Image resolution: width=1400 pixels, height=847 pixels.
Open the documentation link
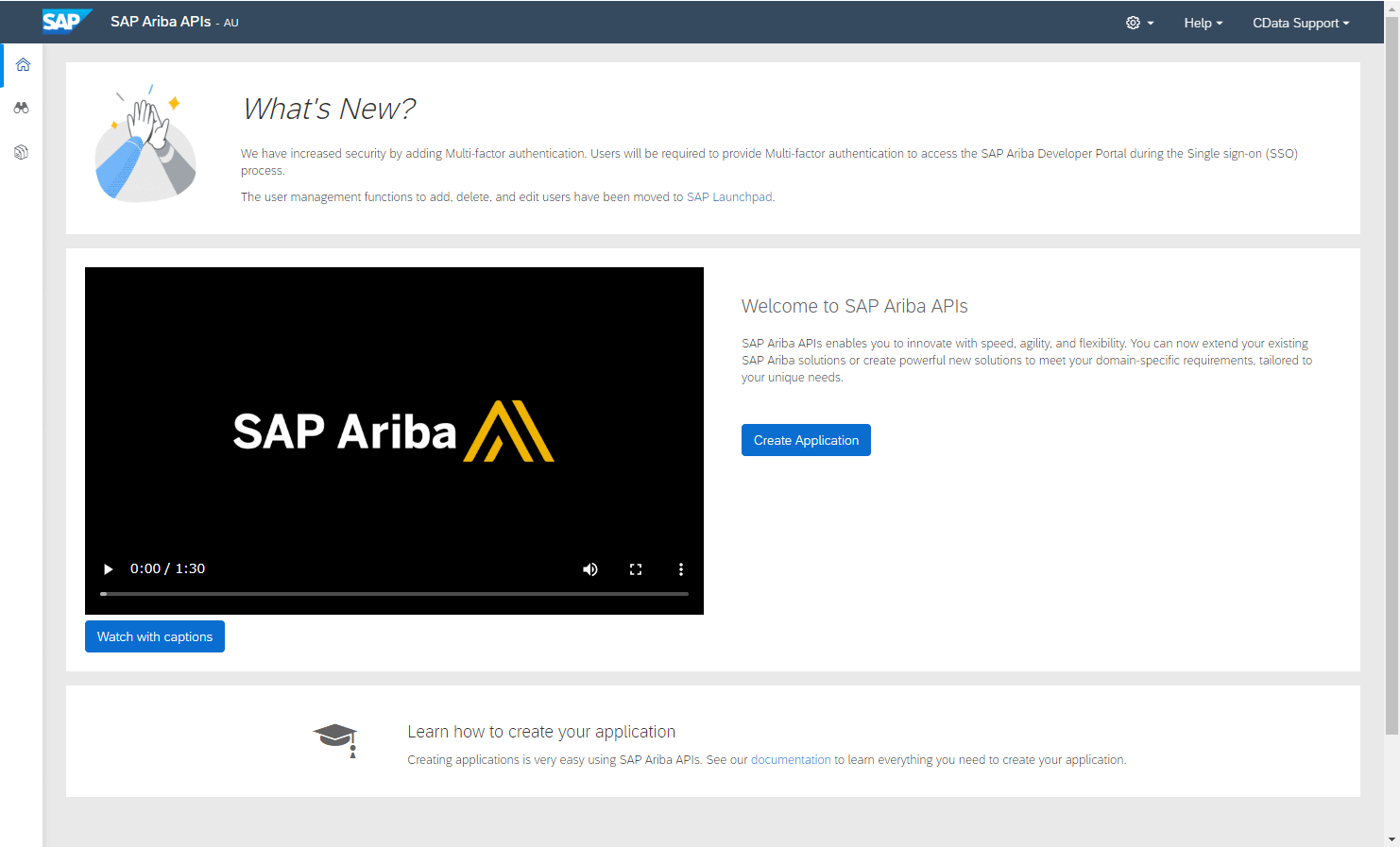point(791,760)
